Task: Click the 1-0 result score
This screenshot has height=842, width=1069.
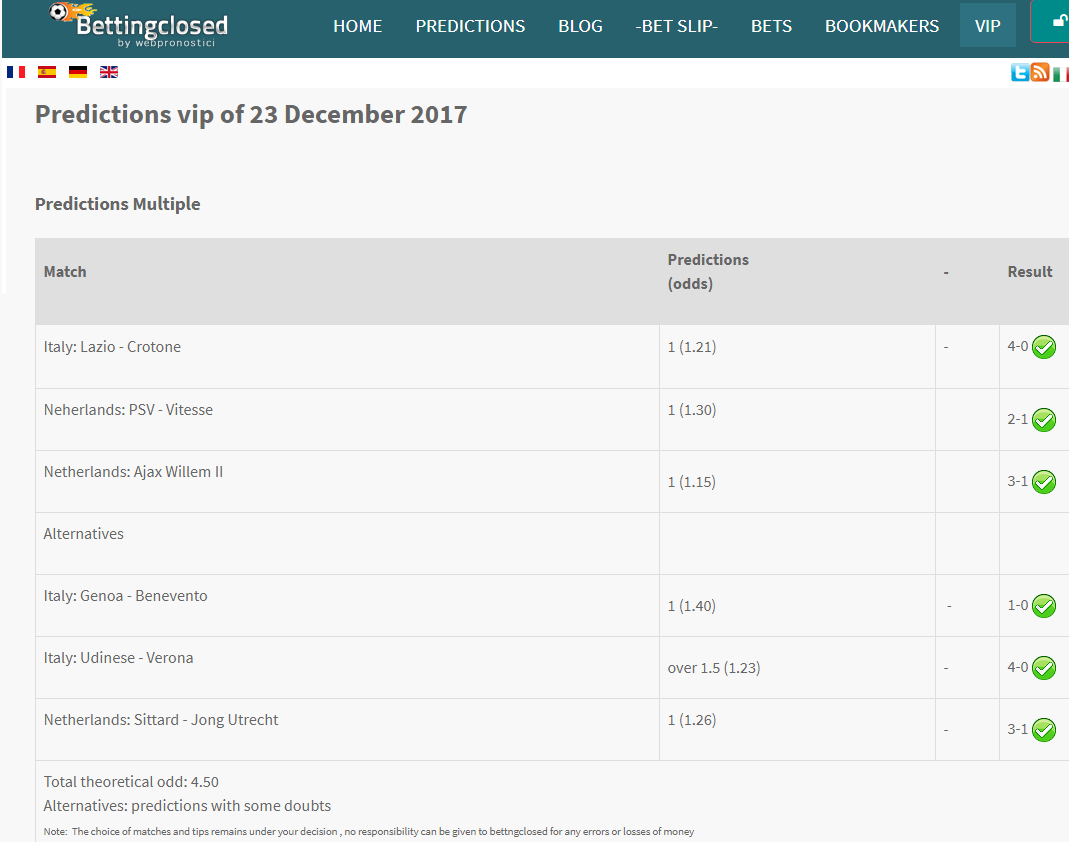Action: [1017, 605]
